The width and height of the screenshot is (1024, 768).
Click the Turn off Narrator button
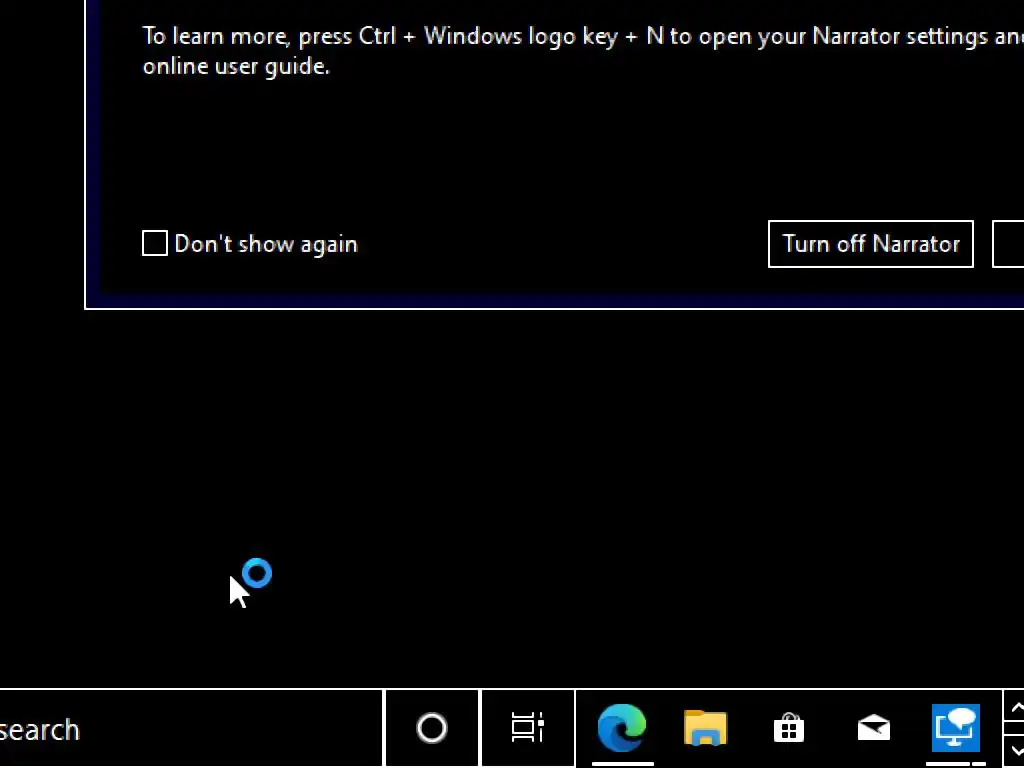point(871,244)
